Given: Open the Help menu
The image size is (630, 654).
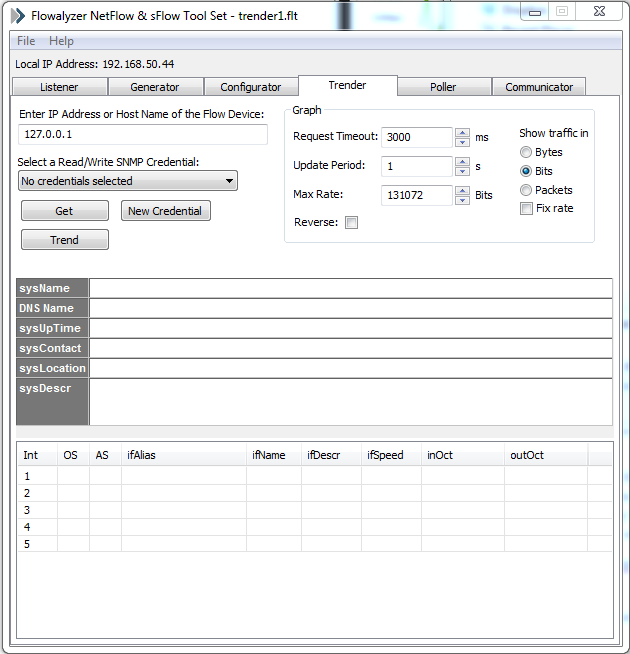Looking at the screenshot, I should (61, 41).
